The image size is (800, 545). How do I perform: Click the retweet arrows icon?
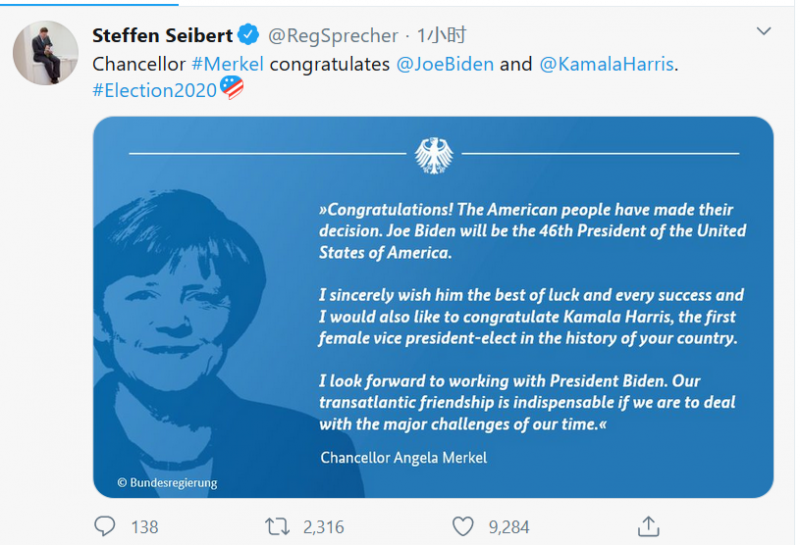277,527
